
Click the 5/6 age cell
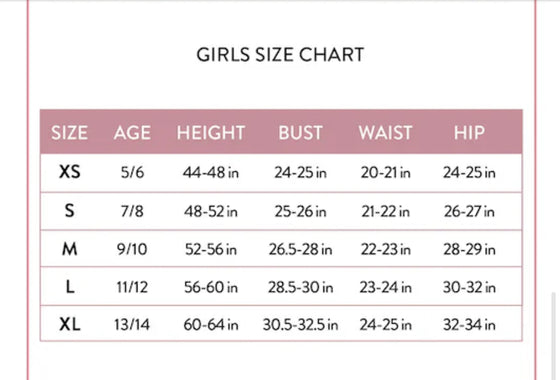[132, 172]
